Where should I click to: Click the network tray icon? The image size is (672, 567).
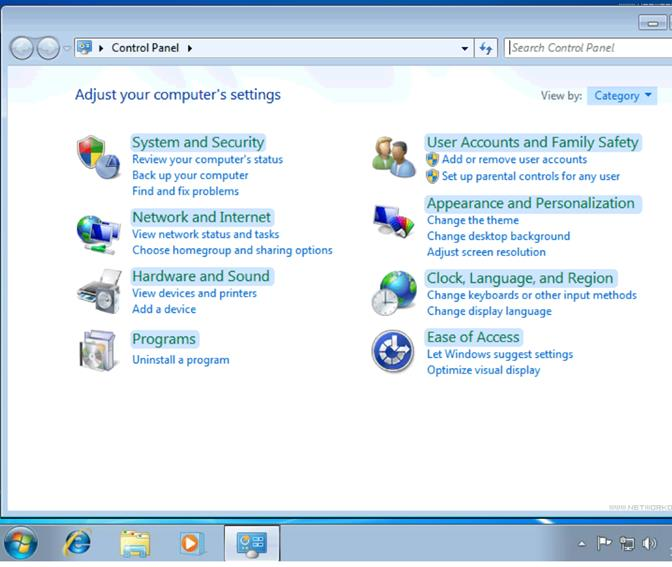(x=627, y=543)
